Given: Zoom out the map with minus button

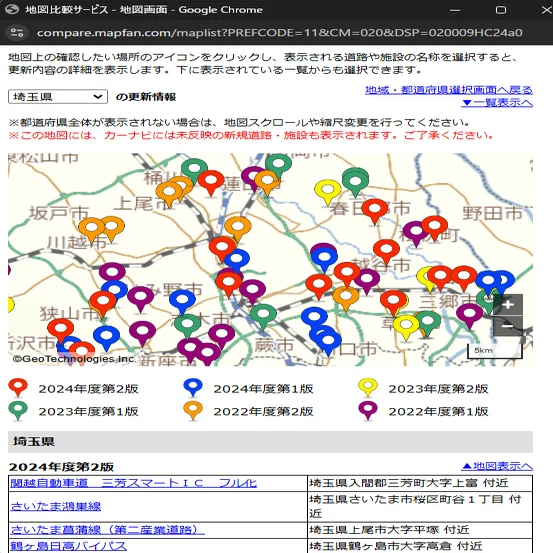Looking at the screenshot, I should 508,326.
